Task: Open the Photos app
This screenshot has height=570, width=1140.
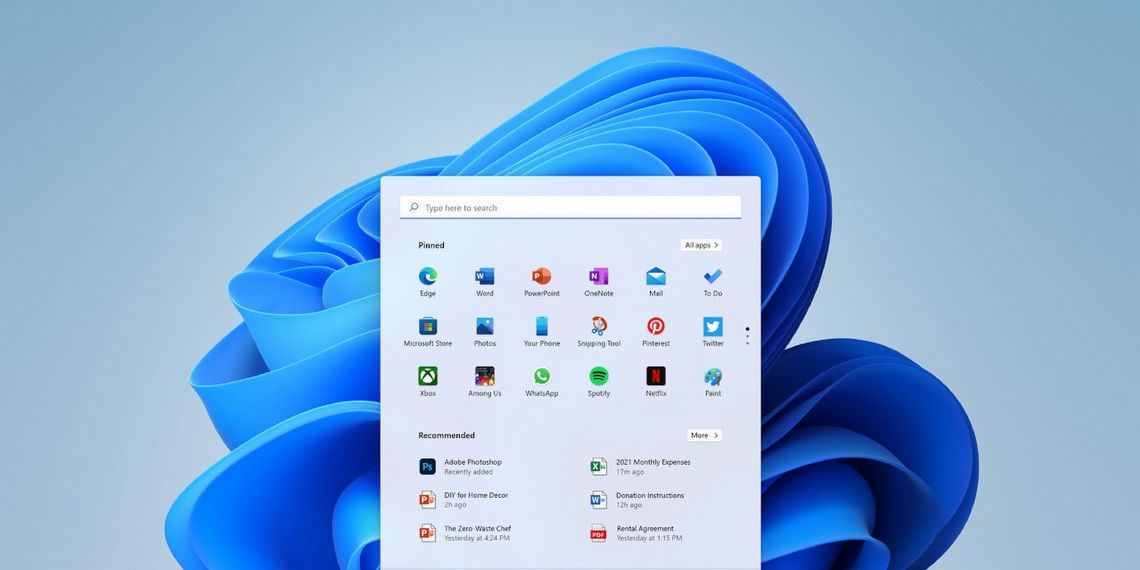Action: (484, 332)
